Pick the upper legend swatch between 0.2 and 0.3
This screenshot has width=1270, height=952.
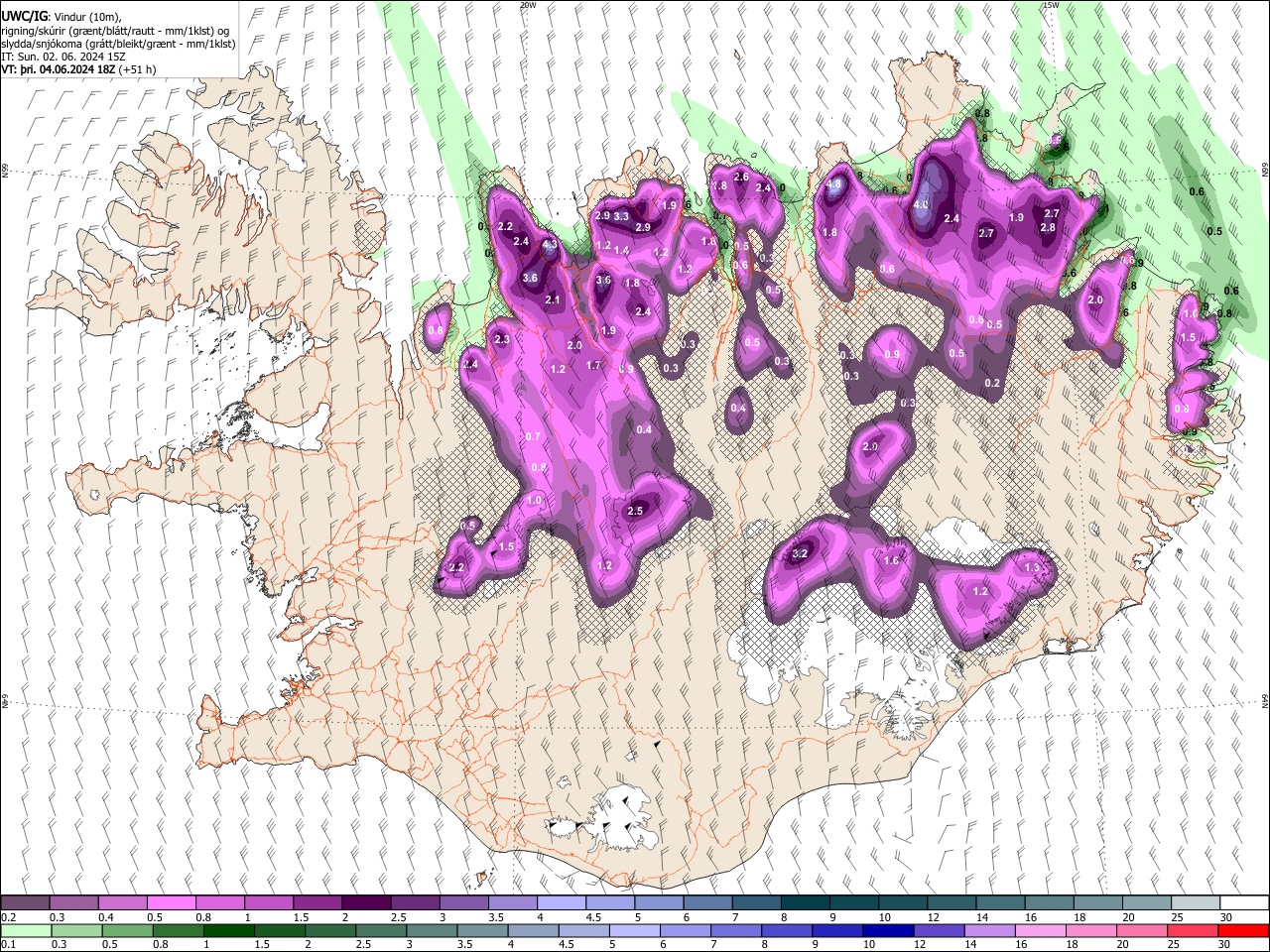pos(25,903)
